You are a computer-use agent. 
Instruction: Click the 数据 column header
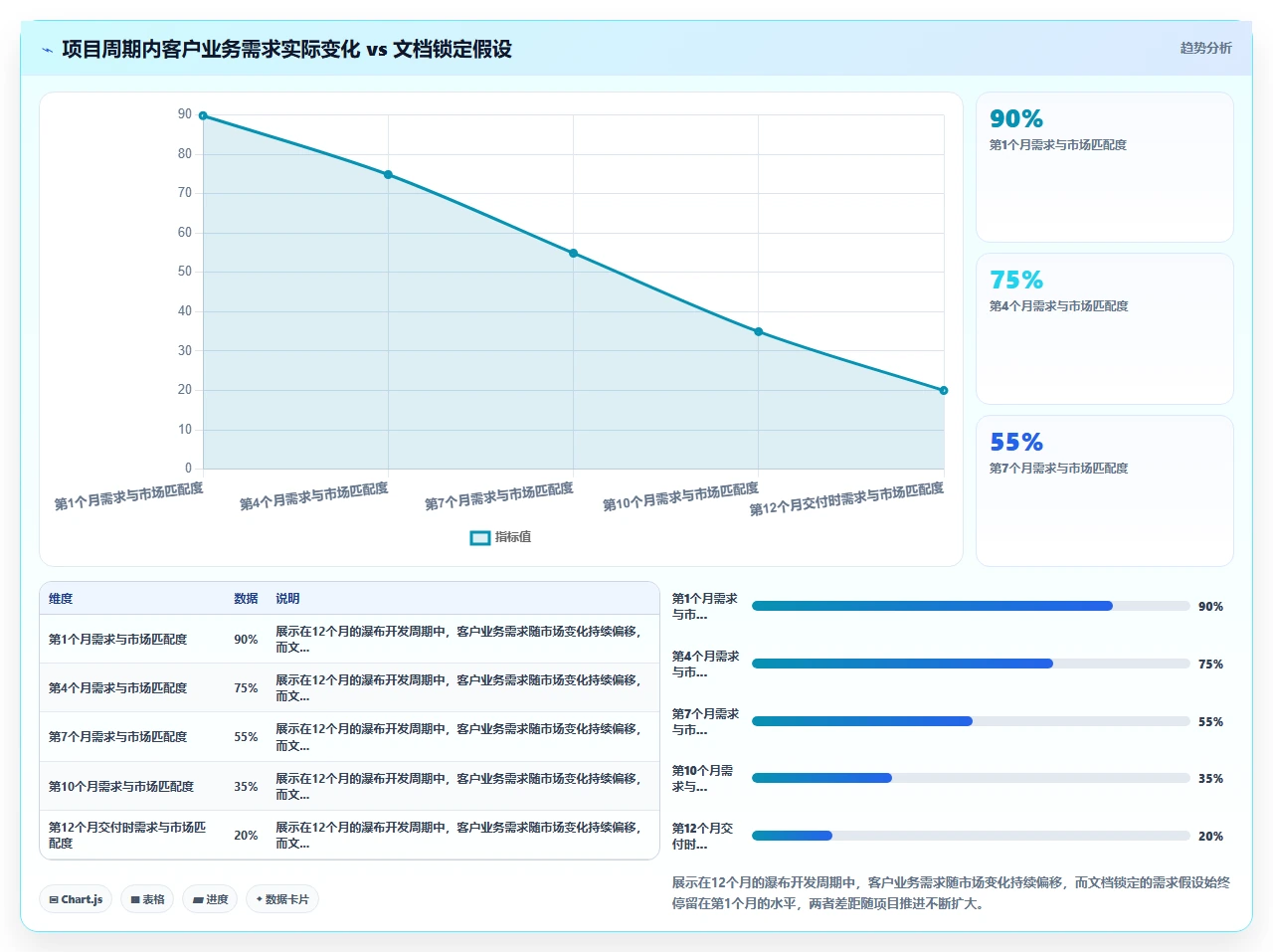(x=246, y=599)
